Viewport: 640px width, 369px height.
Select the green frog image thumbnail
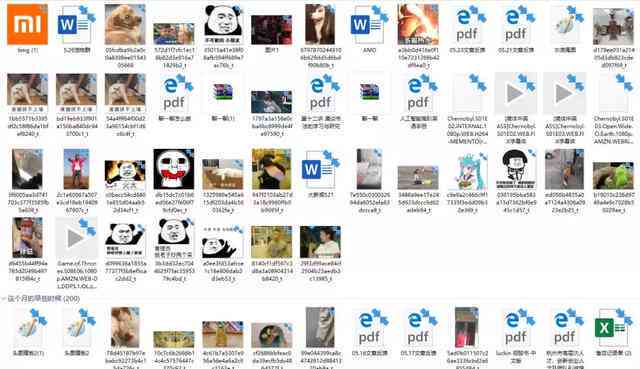click(x=613, y=176)
